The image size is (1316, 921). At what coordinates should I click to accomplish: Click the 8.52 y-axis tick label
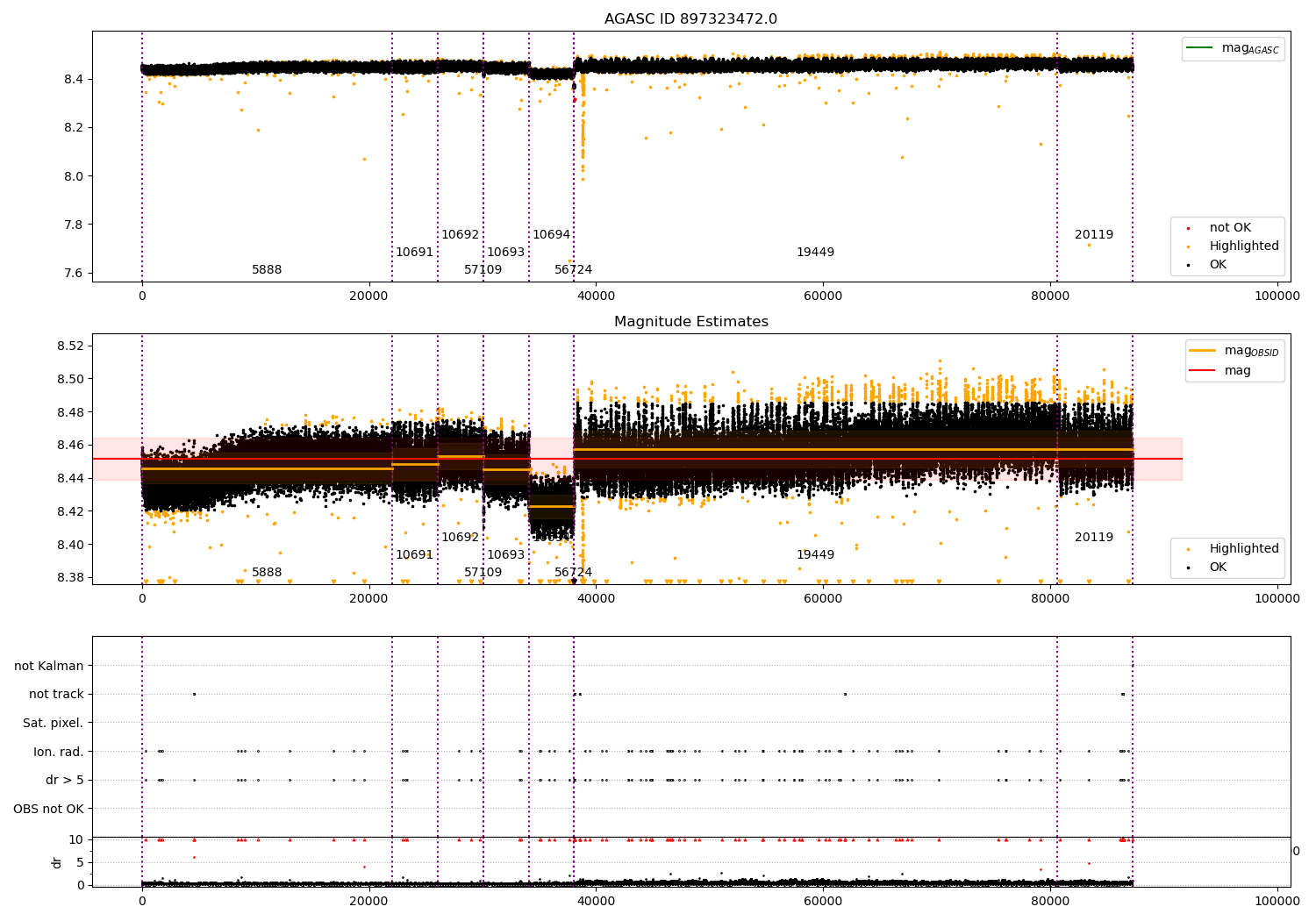tap(70, 346)
